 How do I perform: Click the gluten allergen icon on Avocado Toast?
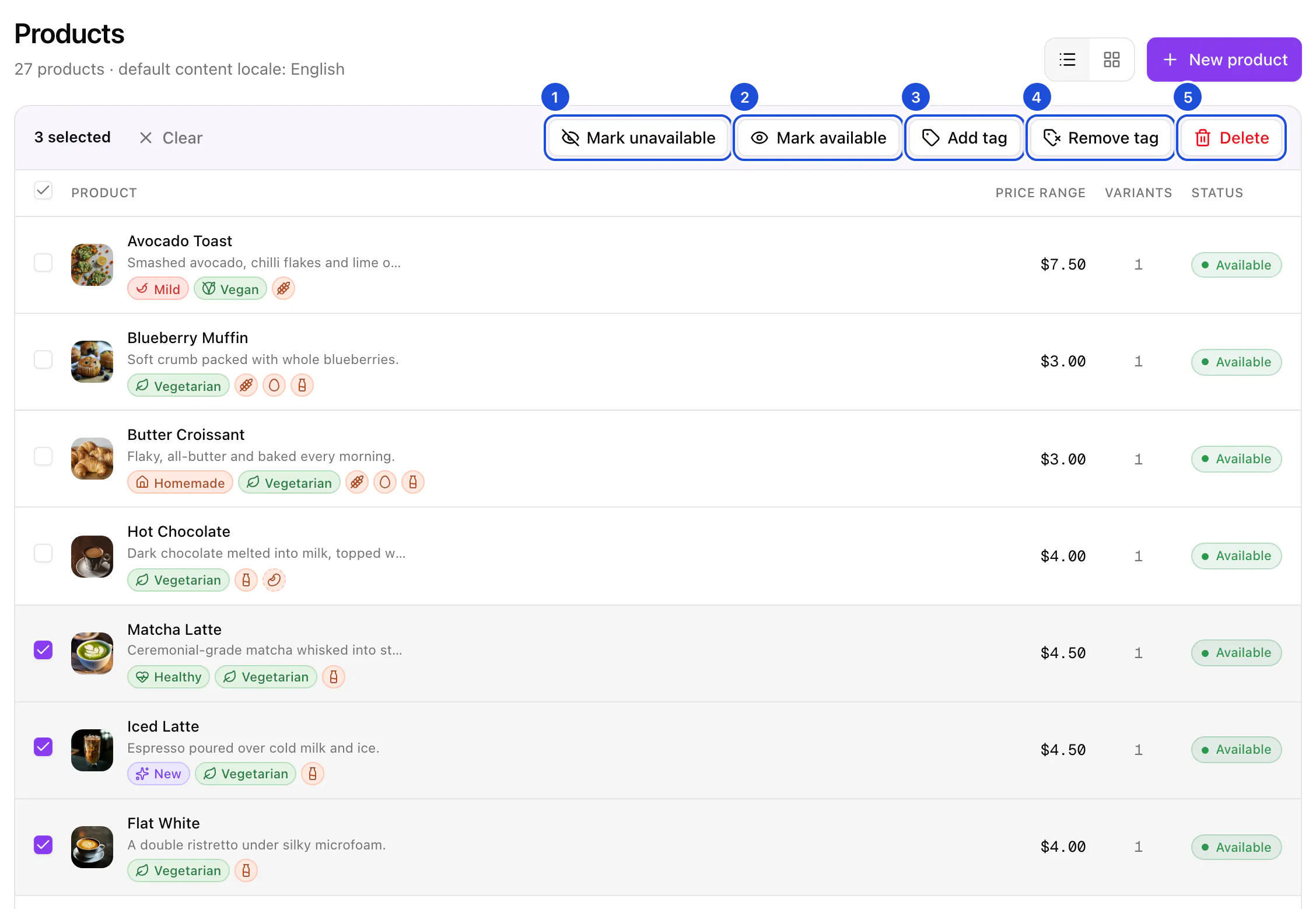(283, 289)
